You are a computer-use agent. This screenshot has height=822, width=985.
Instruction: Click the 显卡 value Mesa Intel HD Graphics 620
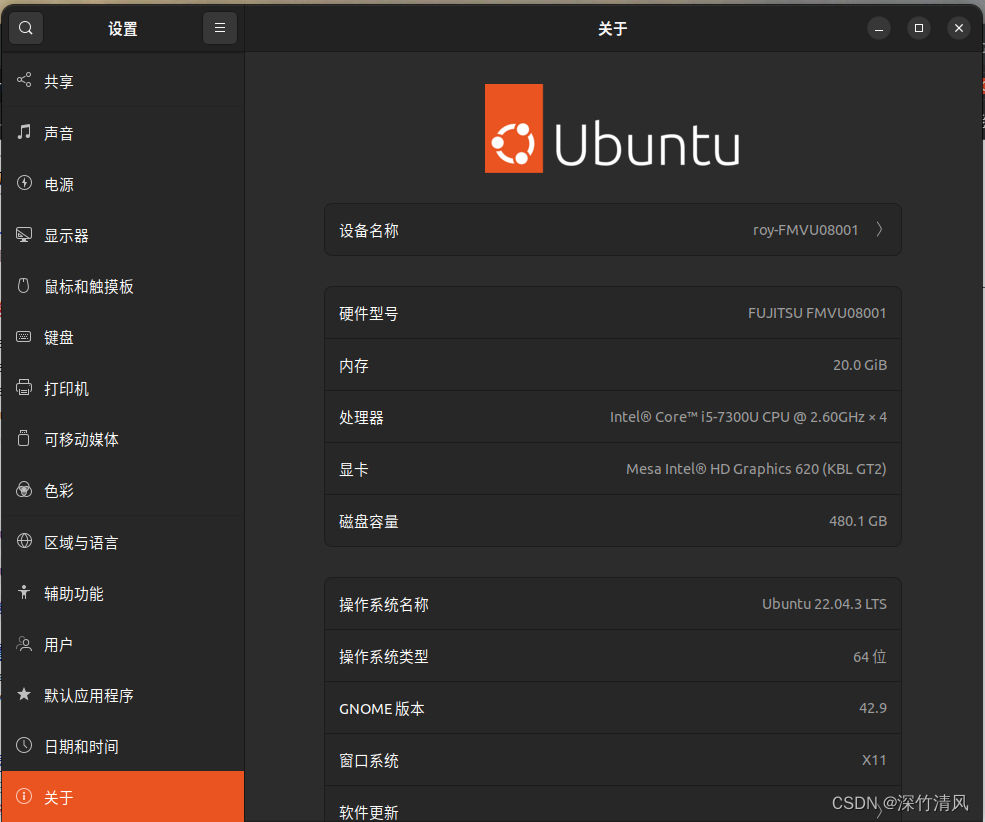tap(756, 469)
